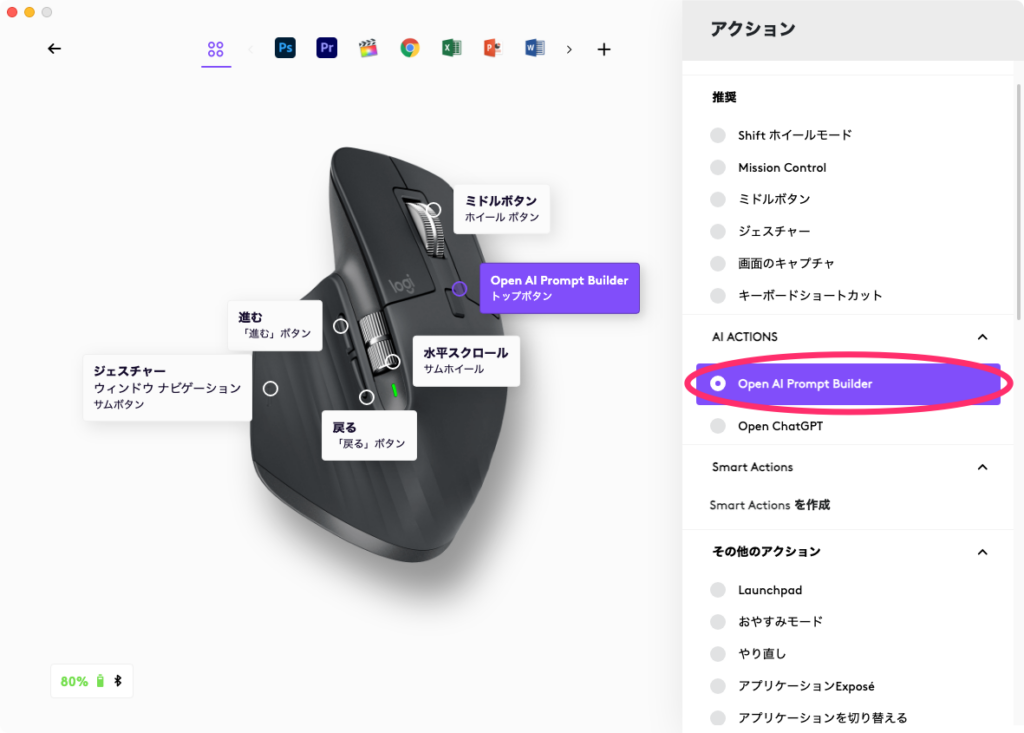Select the Final Cut Pro app profile
The height and width of the screenshot is (733, 1024).
368,48
